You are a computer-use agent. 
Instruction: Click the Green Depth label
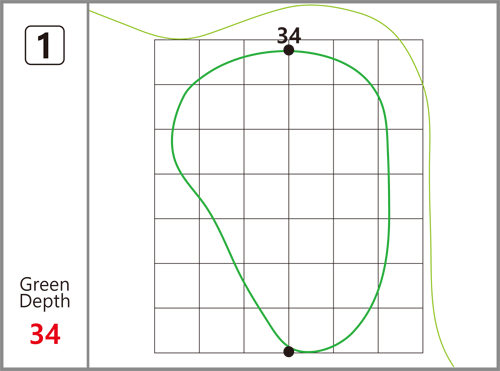tap(45, 293)
